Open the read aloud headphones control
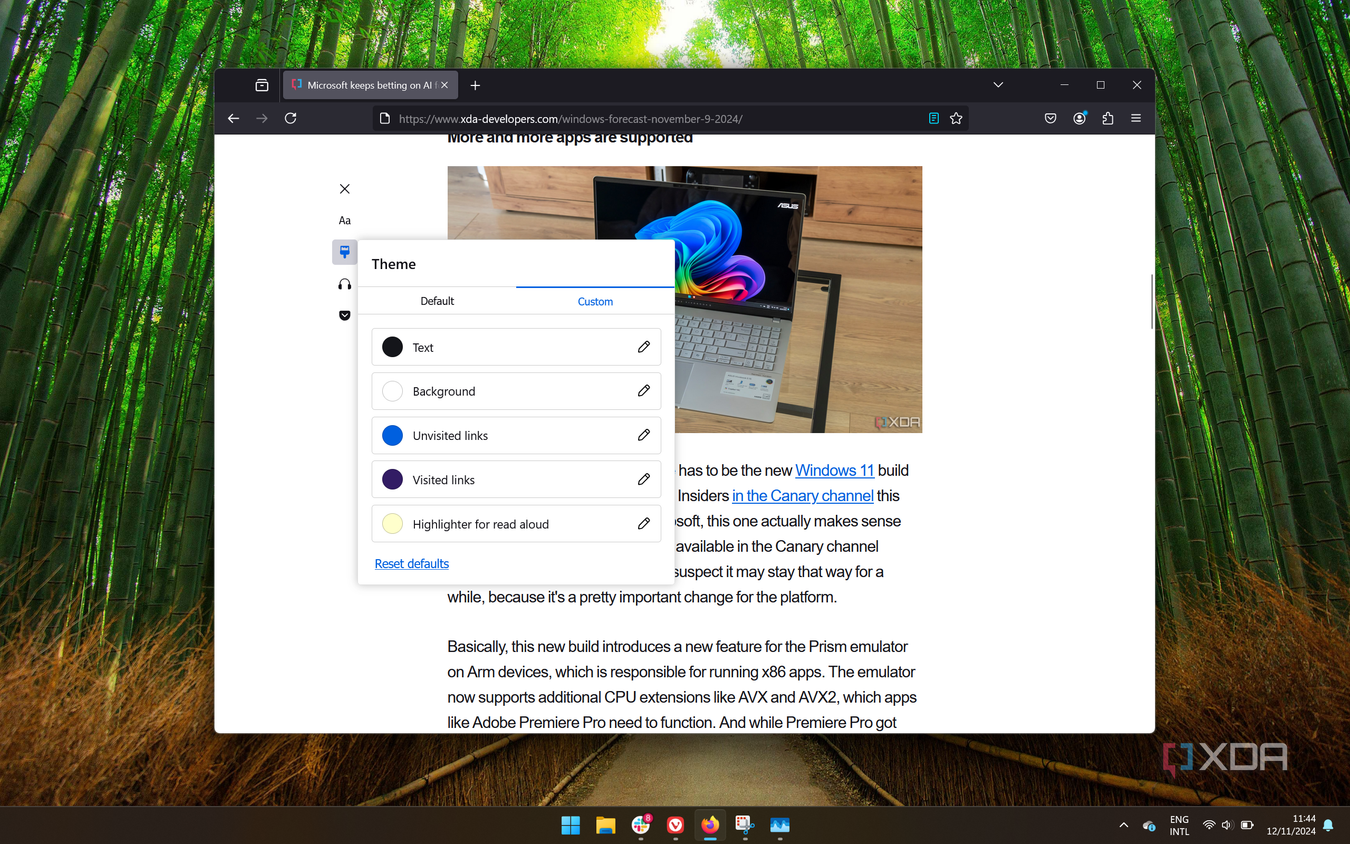The image size is (1350, 844). pos(344,284)
